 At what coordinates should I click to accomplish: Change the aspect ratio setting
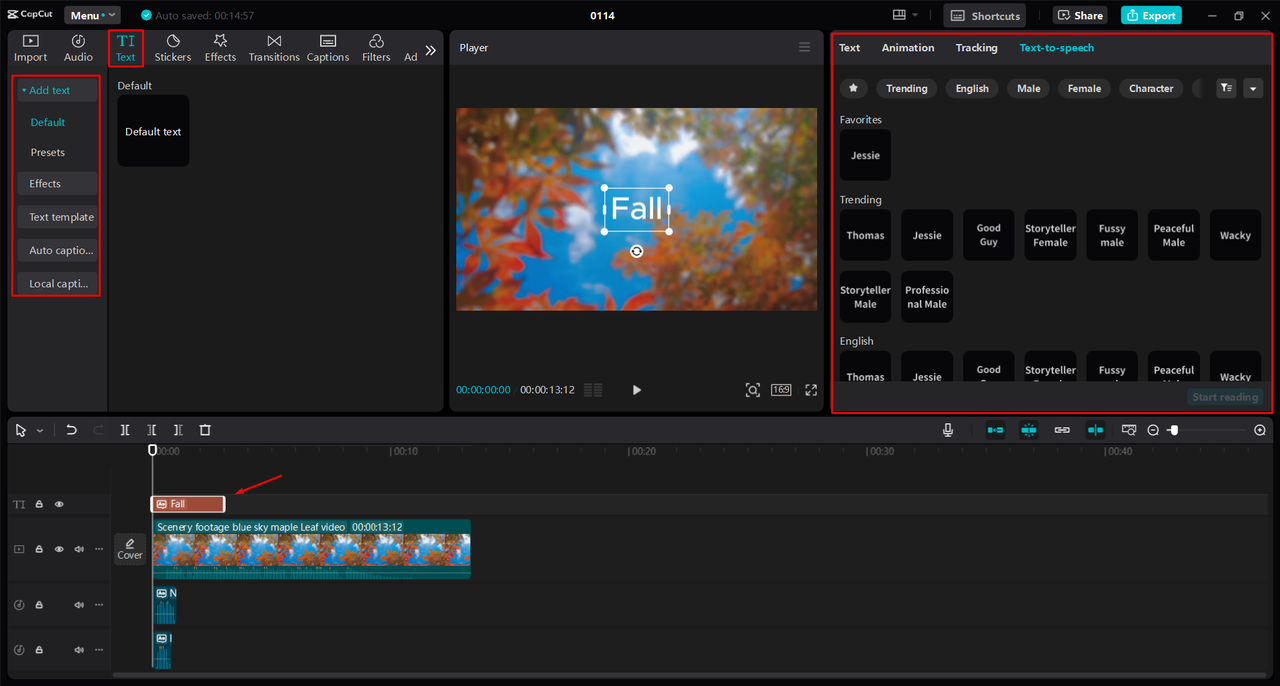tap(781, 390)
